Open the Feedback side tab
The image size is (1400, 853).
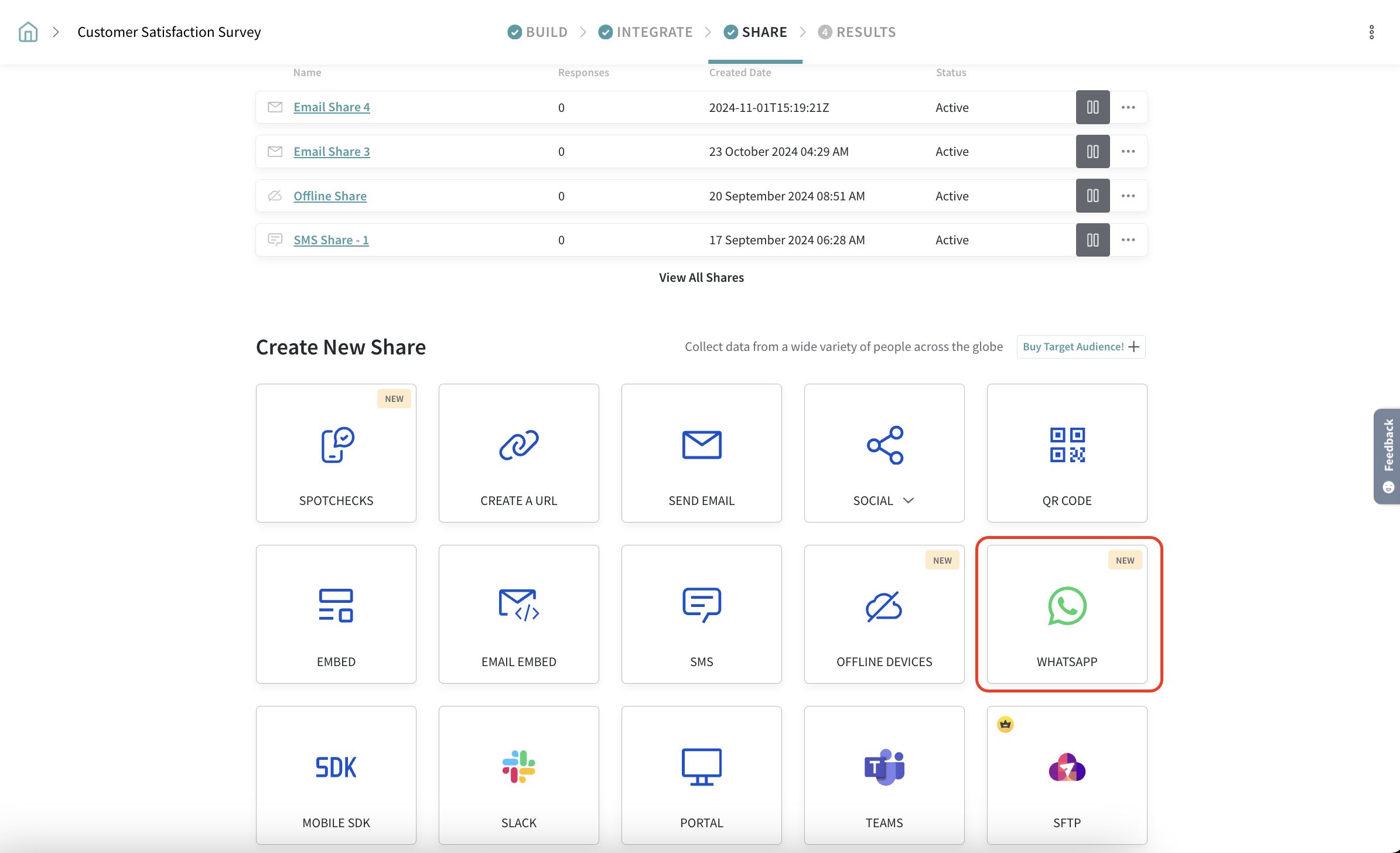(x=1387, y=456)
